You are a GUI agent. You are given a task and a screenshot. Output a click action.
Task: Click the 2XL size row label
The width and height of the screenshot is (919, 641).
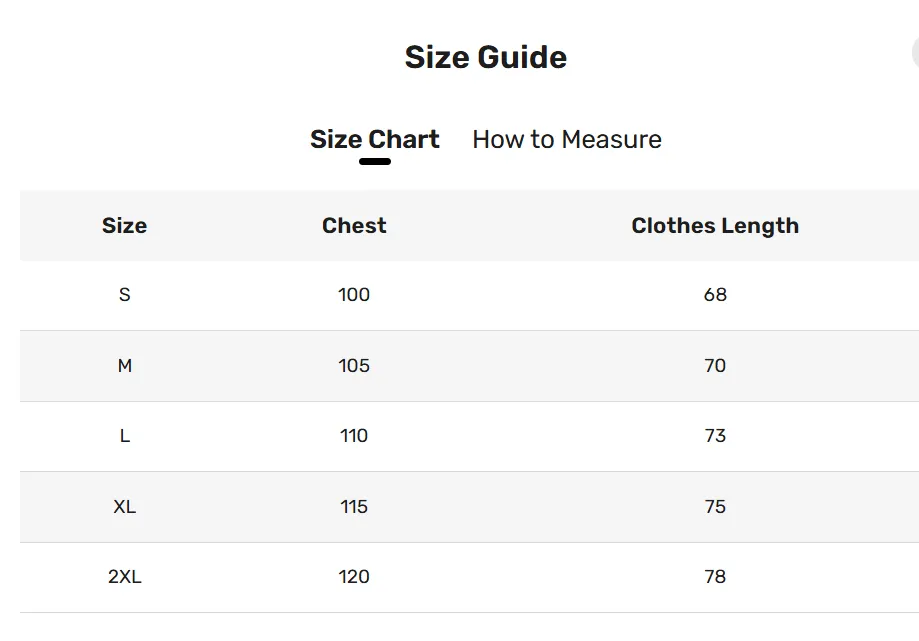(124, 577)
